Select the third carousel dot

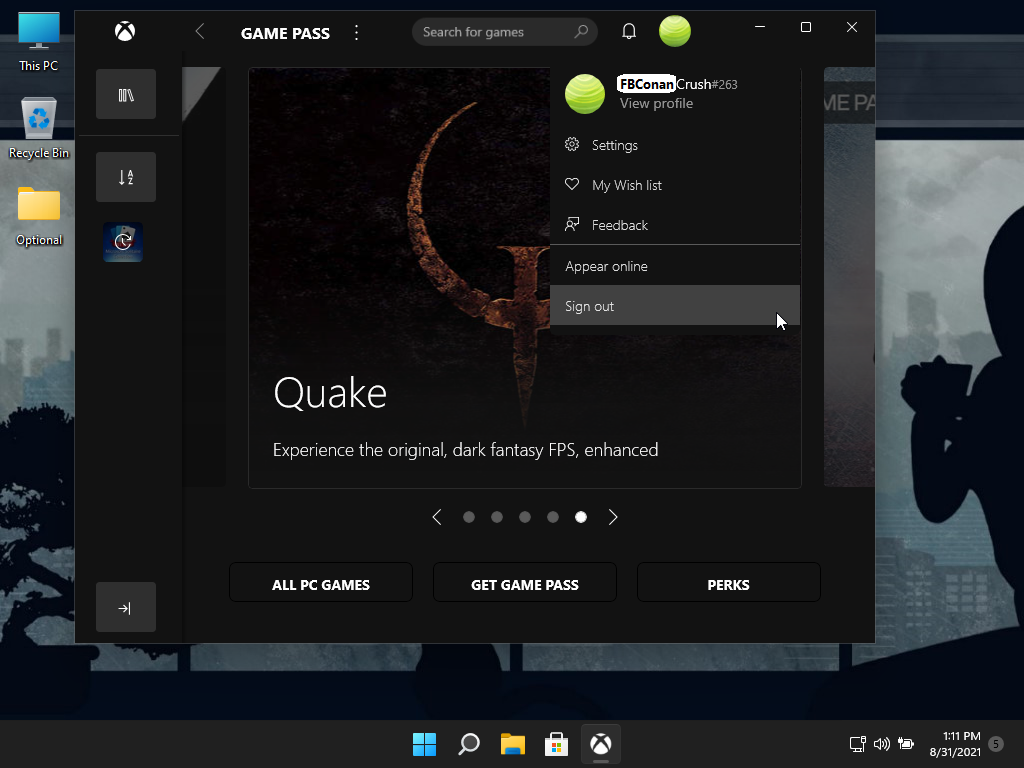(525, 517)
